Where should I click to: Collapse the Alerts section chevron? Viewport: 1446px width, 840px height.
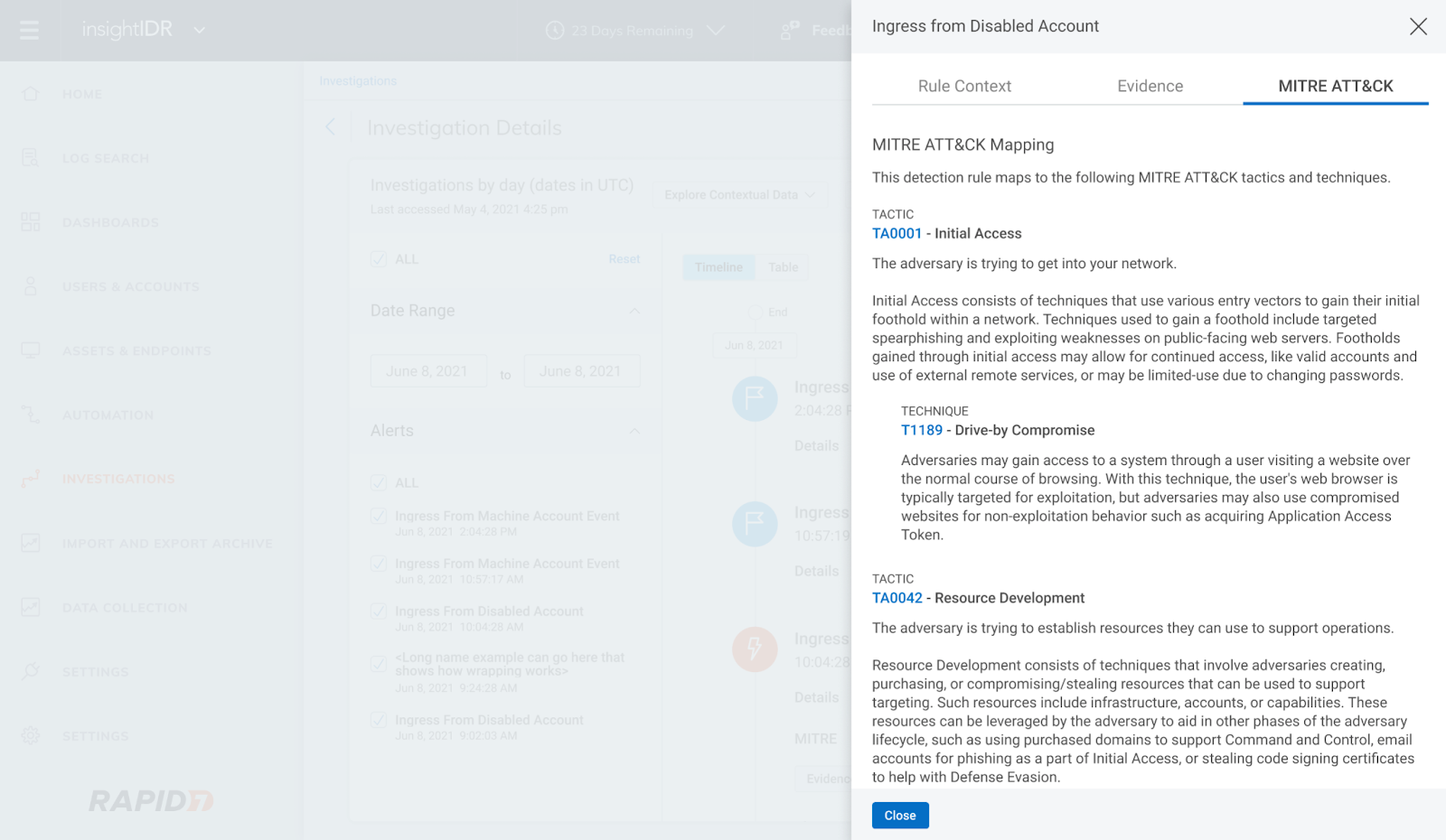[x=634, y=431]
